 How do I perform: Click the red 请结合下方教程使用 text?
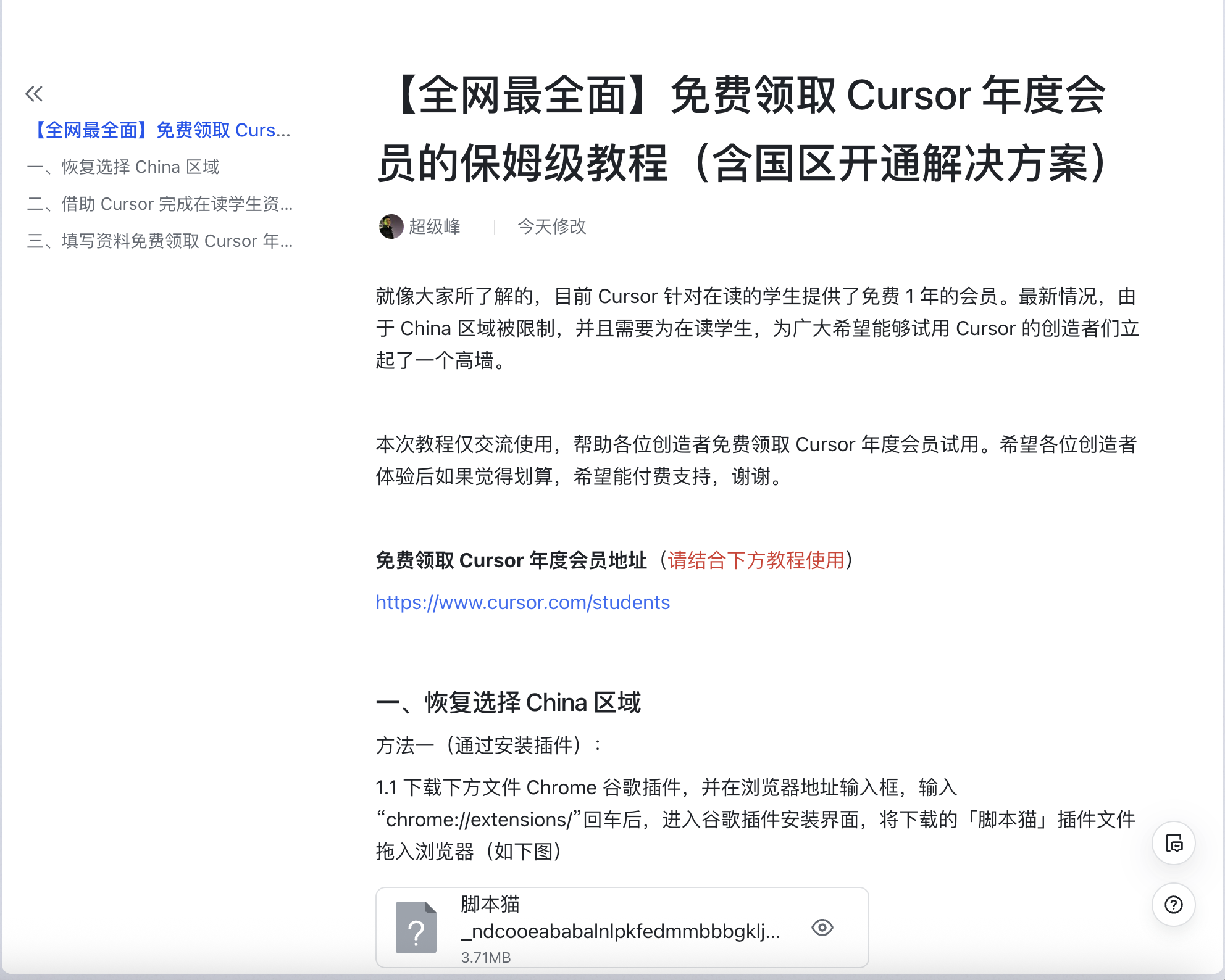756,560
